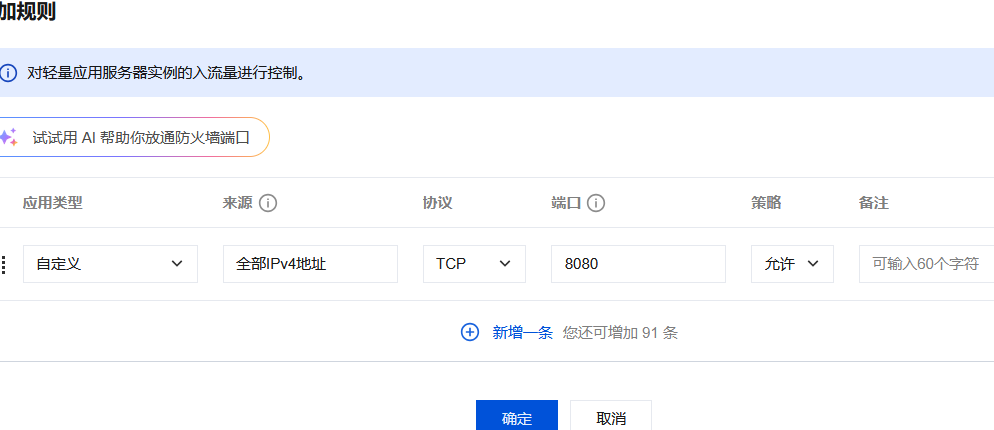Click the 备注 remarks input field
This screenshot has width=994, height=430.
pyautogui.click(x=927, y=264)
